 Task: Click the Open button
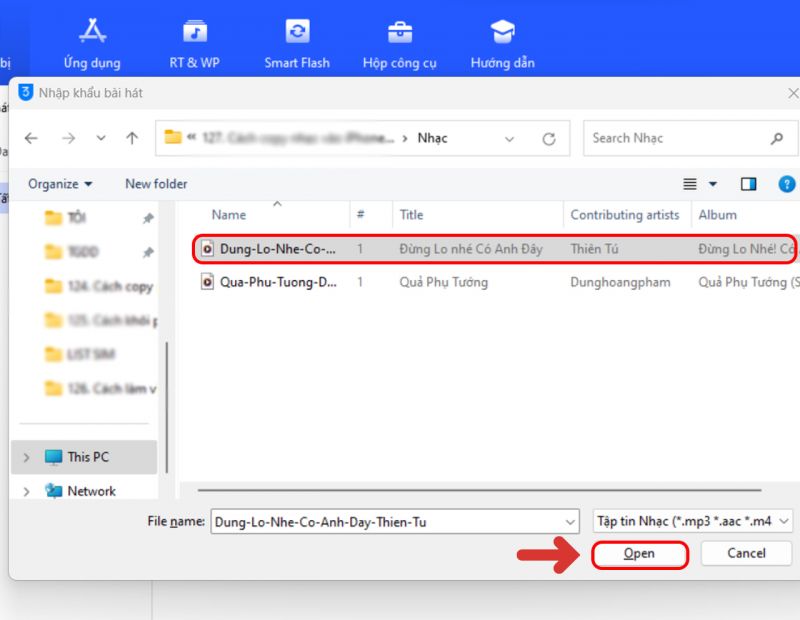[639, 554]
